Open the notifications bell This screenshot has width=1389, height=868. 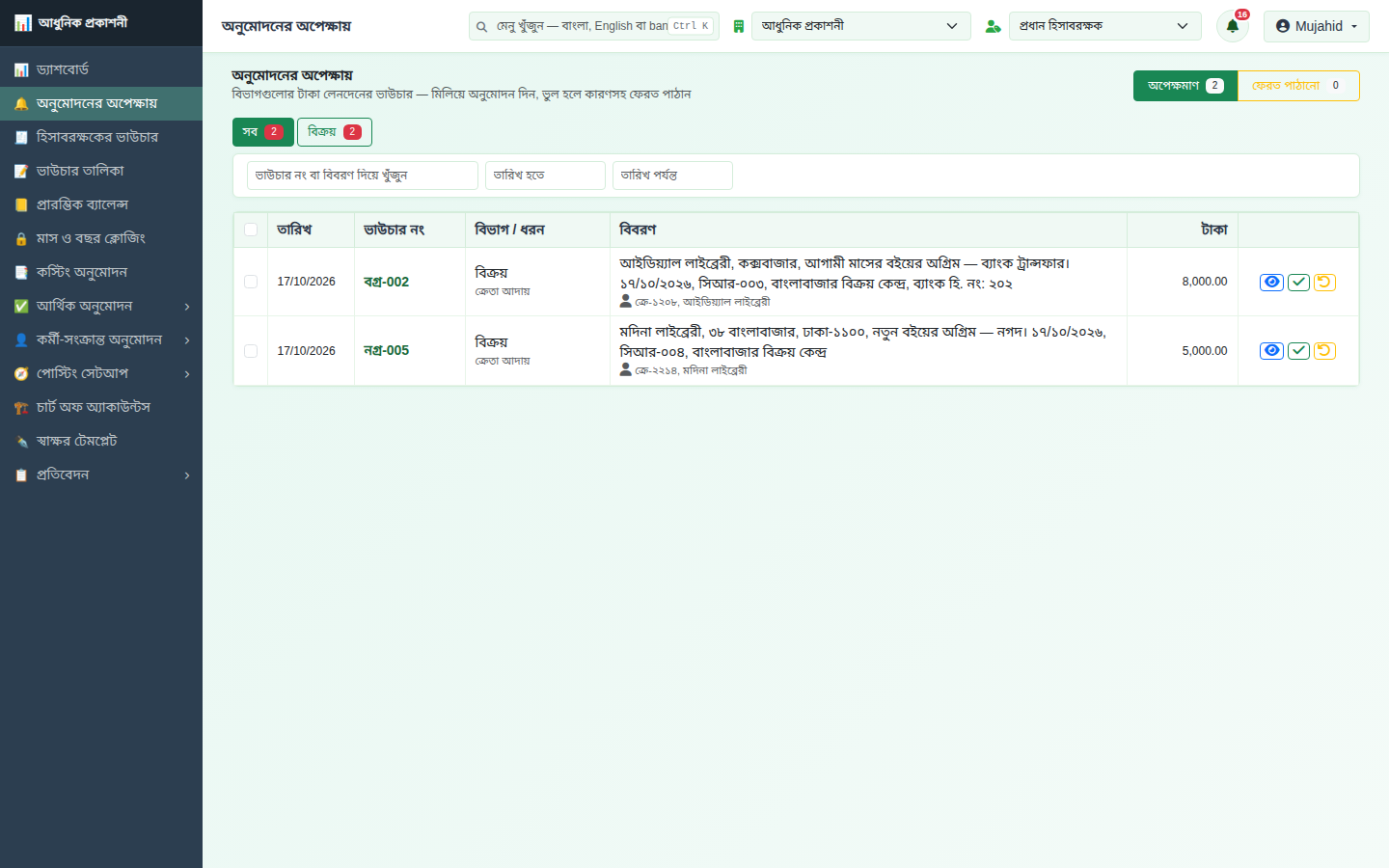pos(1232,26)
